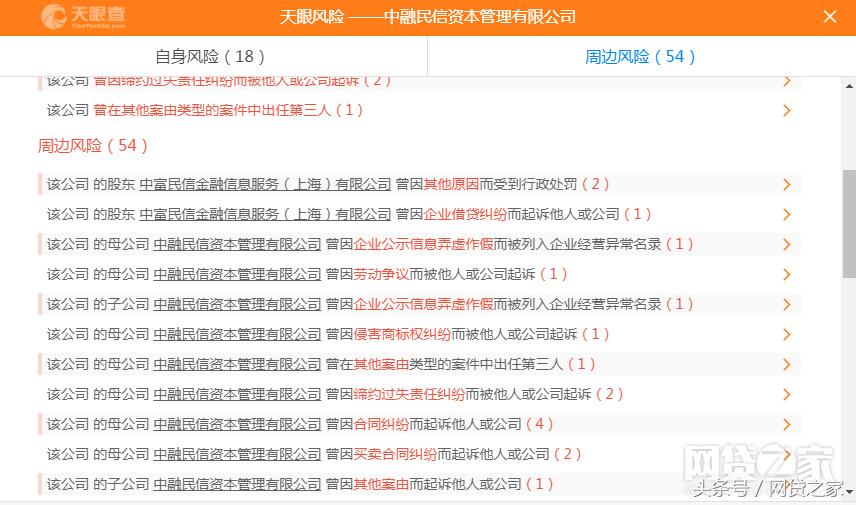This screenshot has height=505, width=856.
Task: Click 侵害商标权纠纷 red text
Action: (x=402, y=335)
